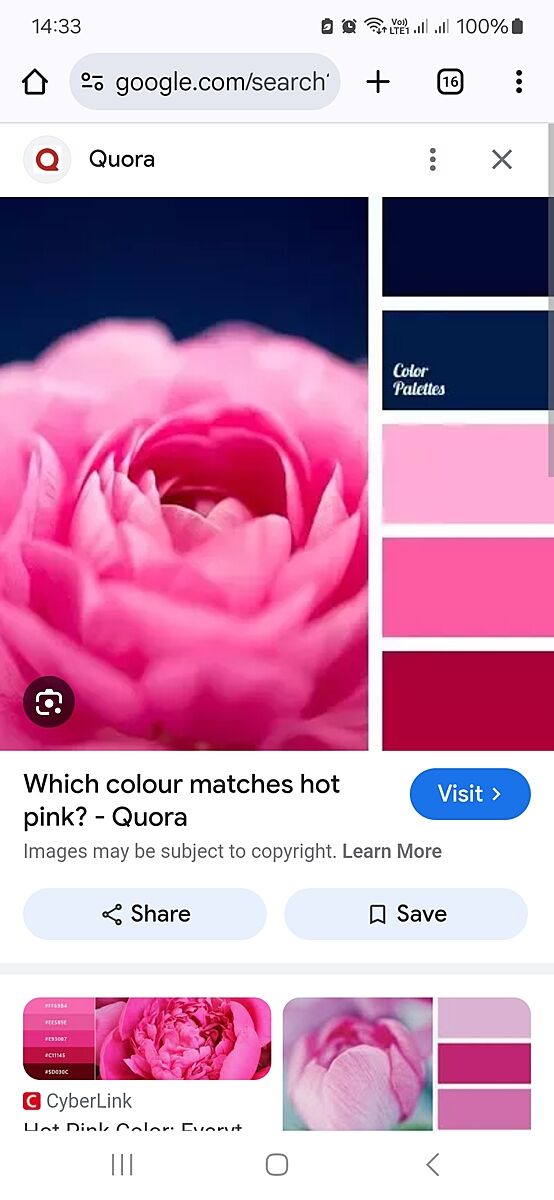Viewport: 554px width, 1200px height.
Task: Open Chrome's three-dot overflow menu
Action: [x=518, y=82]
